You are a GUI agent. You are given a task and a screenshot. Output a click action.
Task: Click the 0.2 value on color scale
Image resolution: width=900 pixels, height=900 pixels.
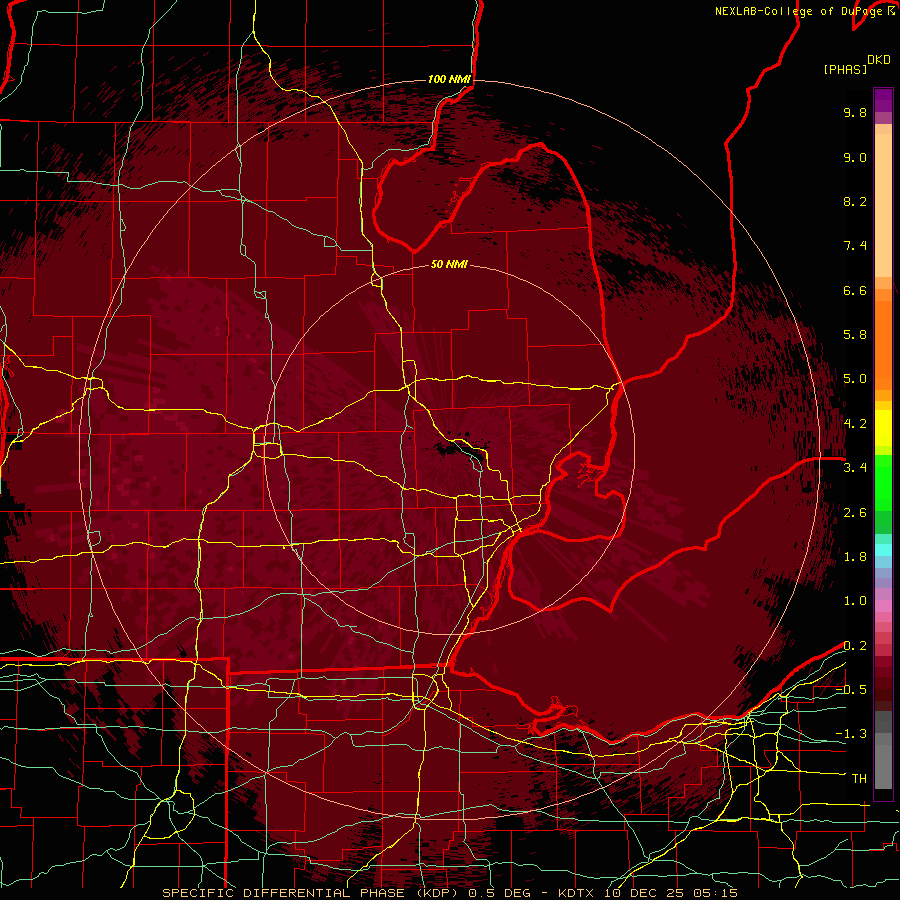coord(855,646)
